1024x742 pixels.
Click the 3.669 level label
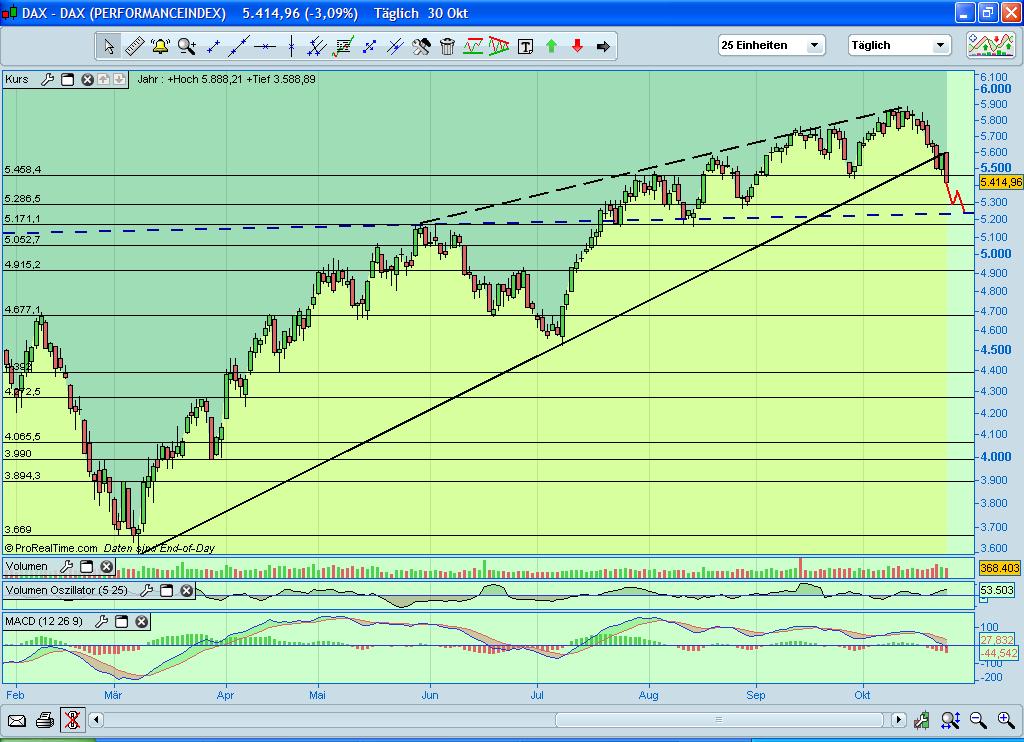pos(18,530)
